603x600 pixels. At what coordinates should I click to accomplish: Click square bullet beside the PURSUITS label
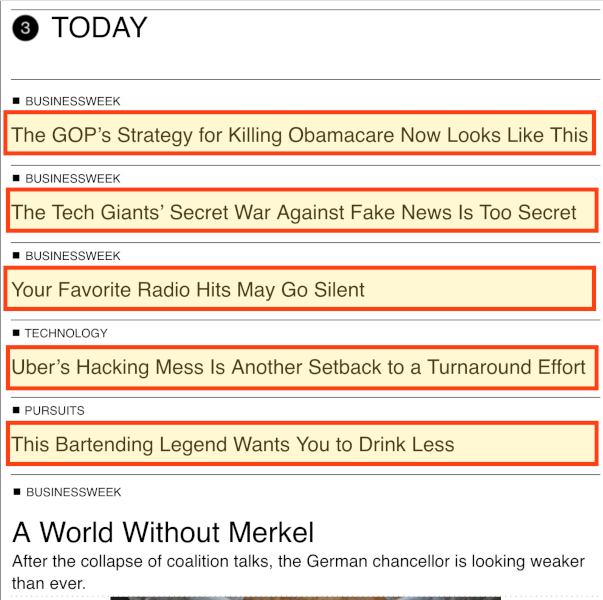coord(16,410)
